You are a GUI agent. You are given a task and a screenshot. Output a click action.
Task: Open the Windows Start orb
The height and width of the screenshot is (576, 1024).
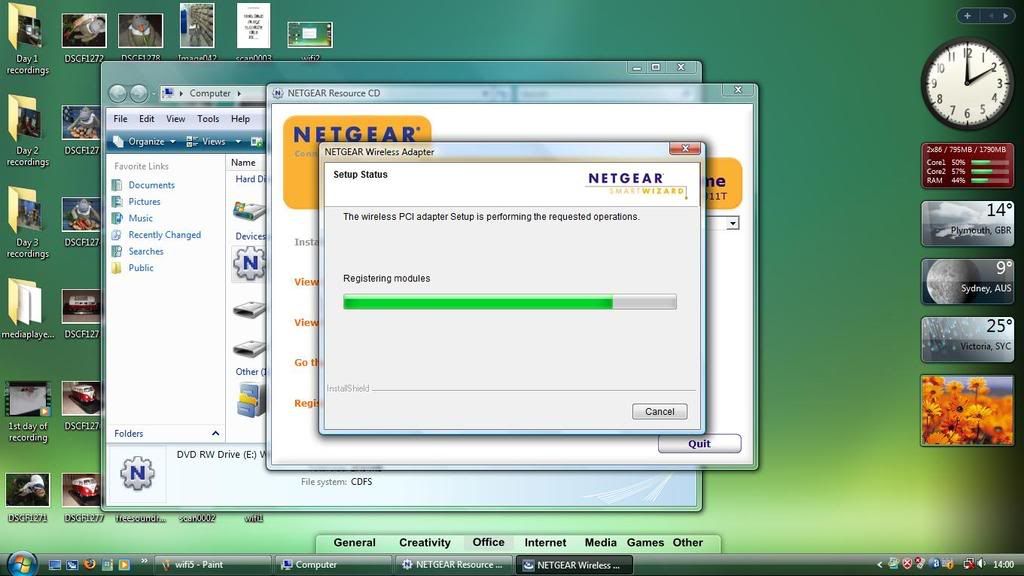(22, 564)
